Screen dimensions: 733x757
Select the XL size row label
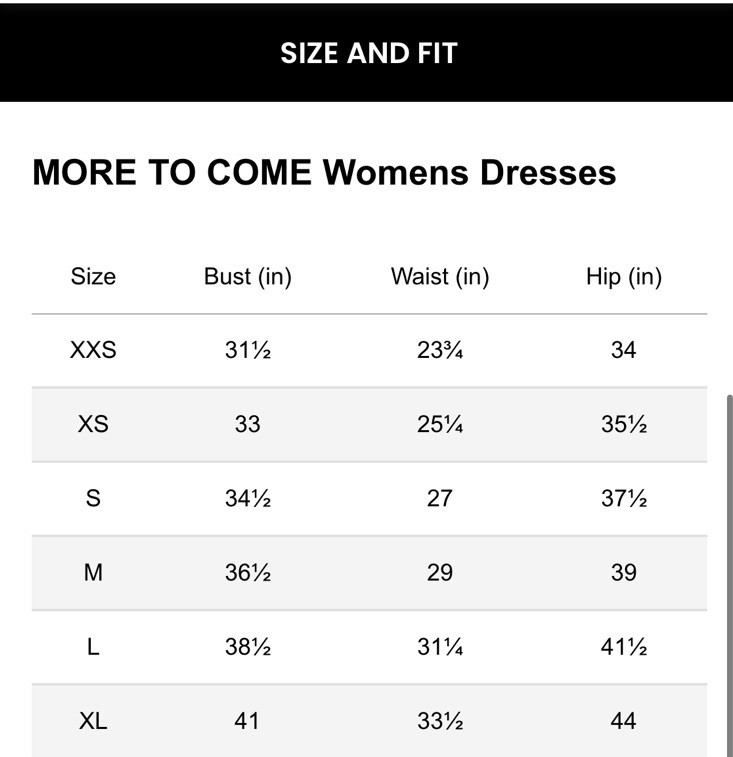(93, 720)
